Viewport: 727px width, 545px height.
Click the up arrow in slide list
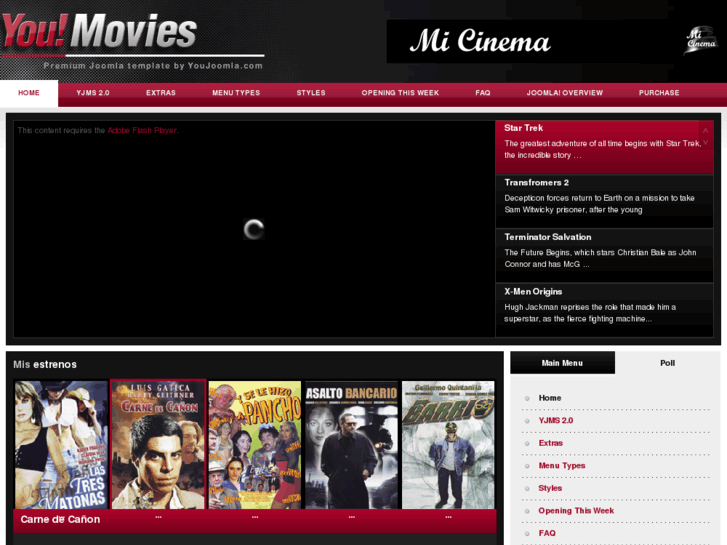705,130
